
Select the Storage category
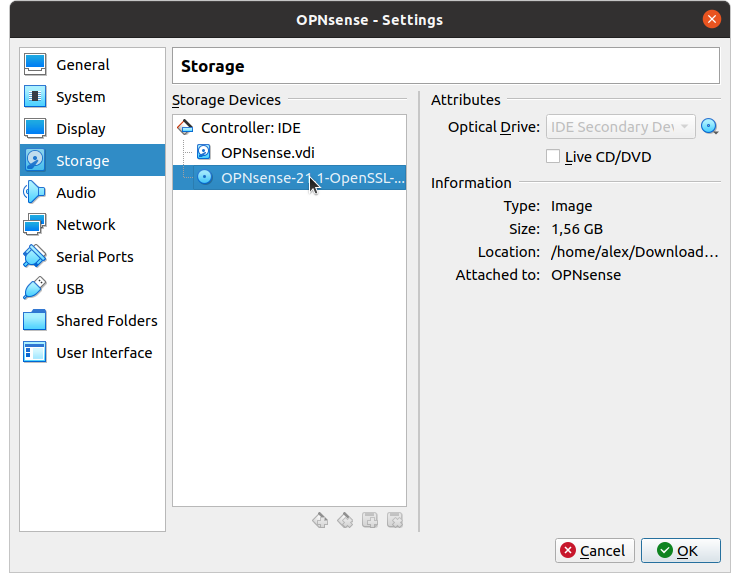click(x=92, y=160)
